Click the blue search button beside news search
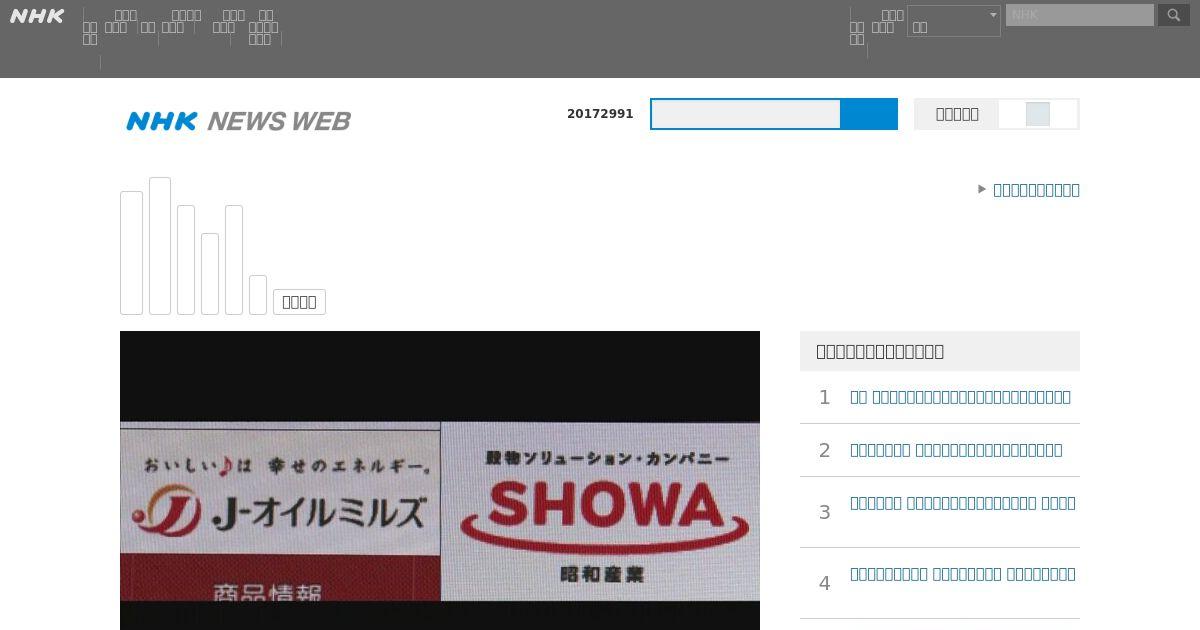Screen dimensions: 1200x630 pyautogui.click(x=869, y=114)
